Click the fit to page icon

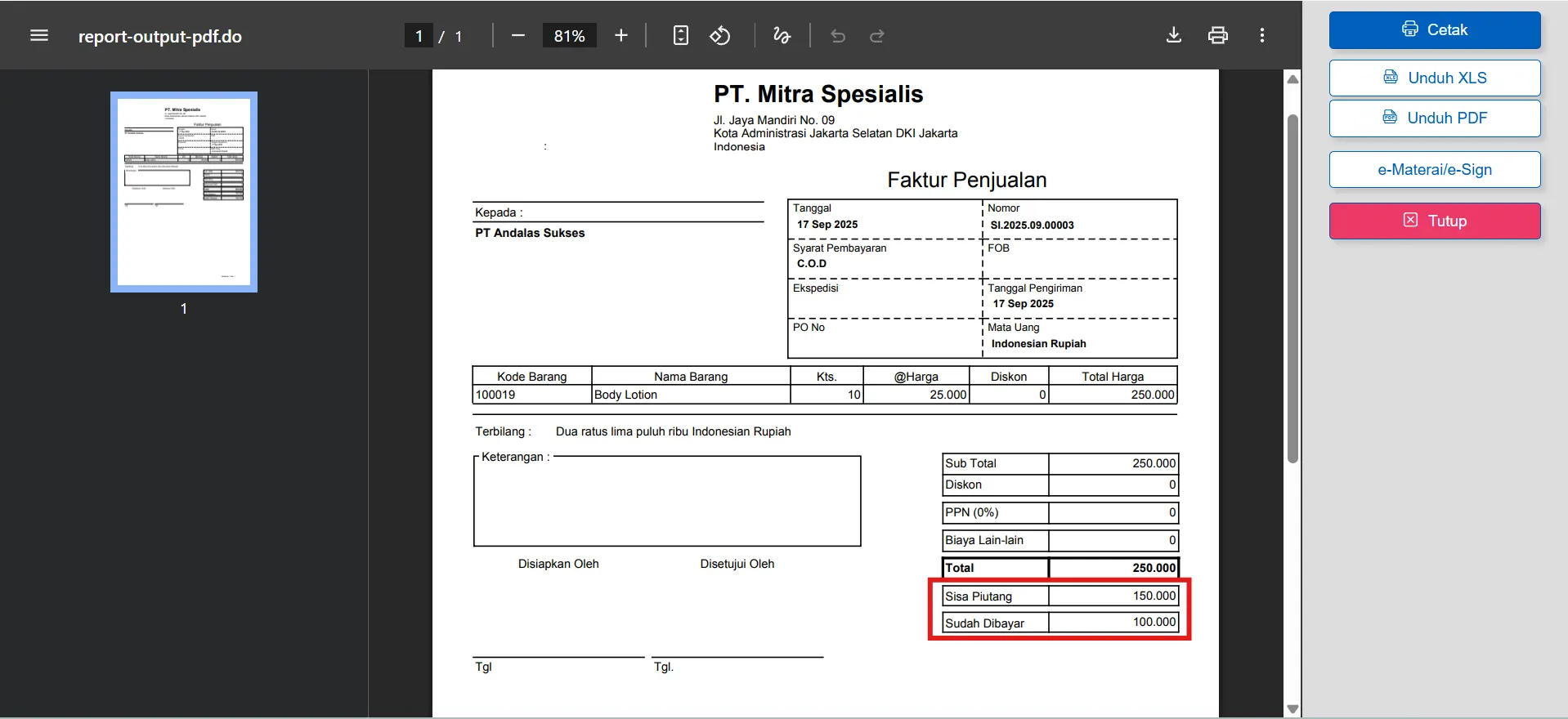[680, 36]
